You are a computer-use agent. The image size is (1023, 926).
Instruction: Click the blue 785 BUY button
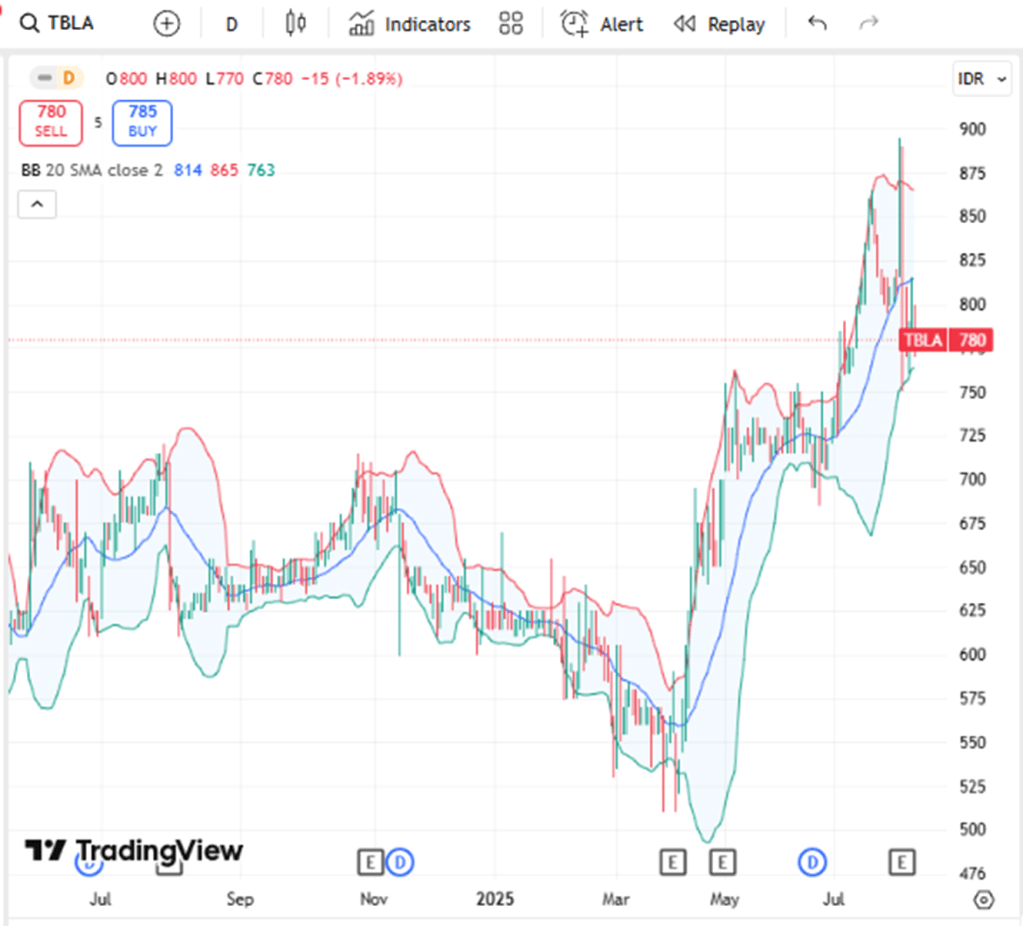coord(142,122)
